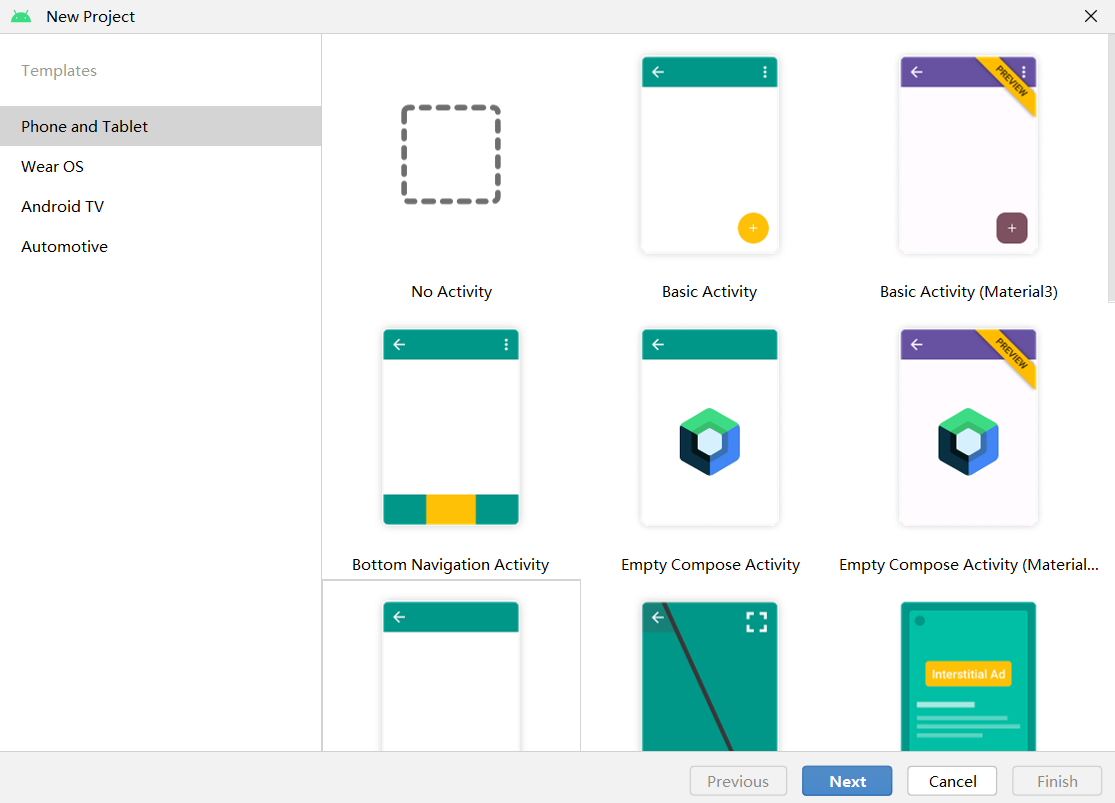
Task: Select the Bottom Navigation Activity thumbnail
Action: coord(451,427)
